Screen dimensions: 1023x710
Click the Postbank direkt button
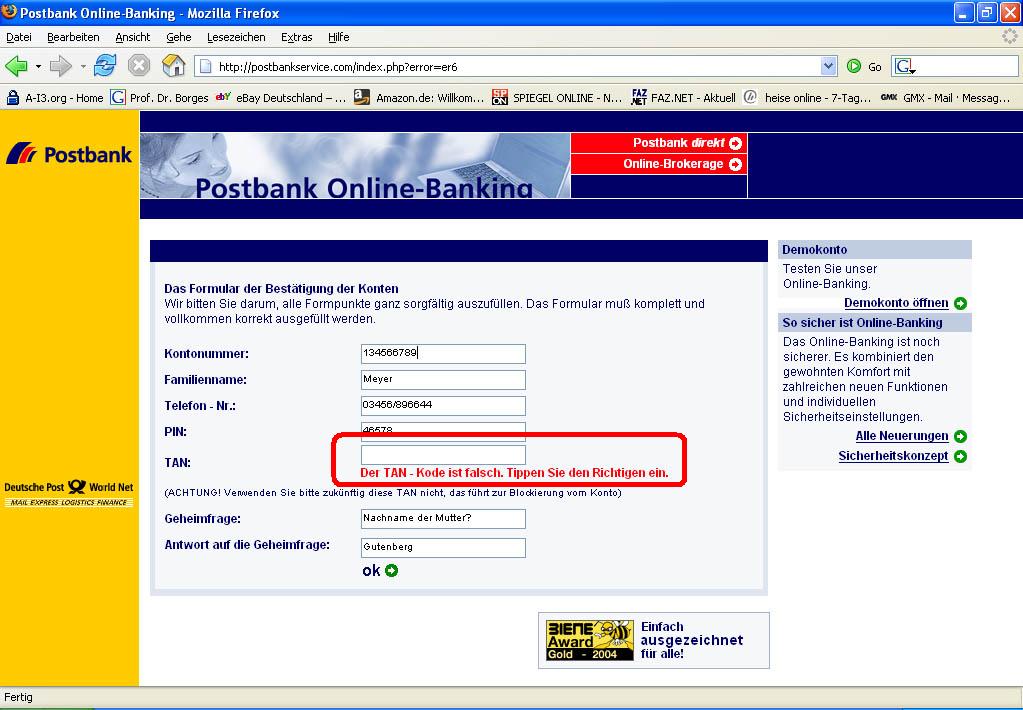tap(659, 143)
